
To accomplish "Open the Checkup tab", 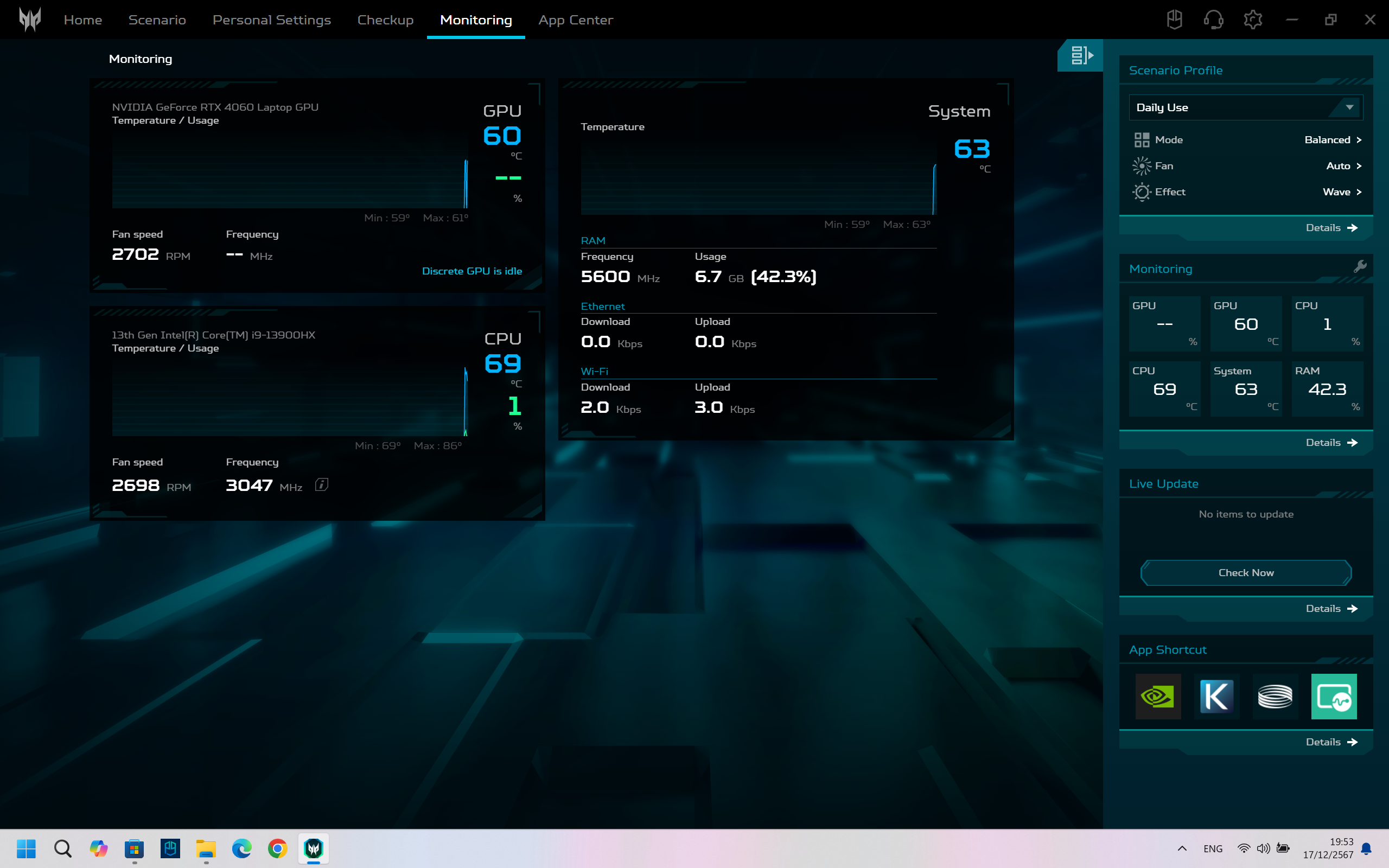I will pyautogui.click(x=385, y=20).
